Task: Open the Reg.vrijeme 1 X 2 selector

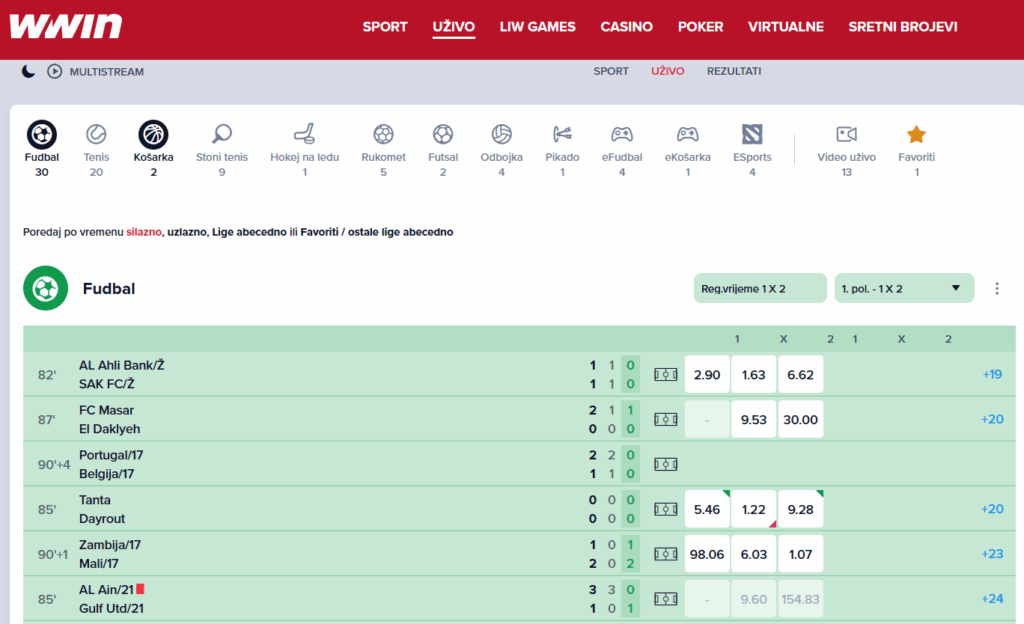Action: pyautogui.click(x=760, y=288)
